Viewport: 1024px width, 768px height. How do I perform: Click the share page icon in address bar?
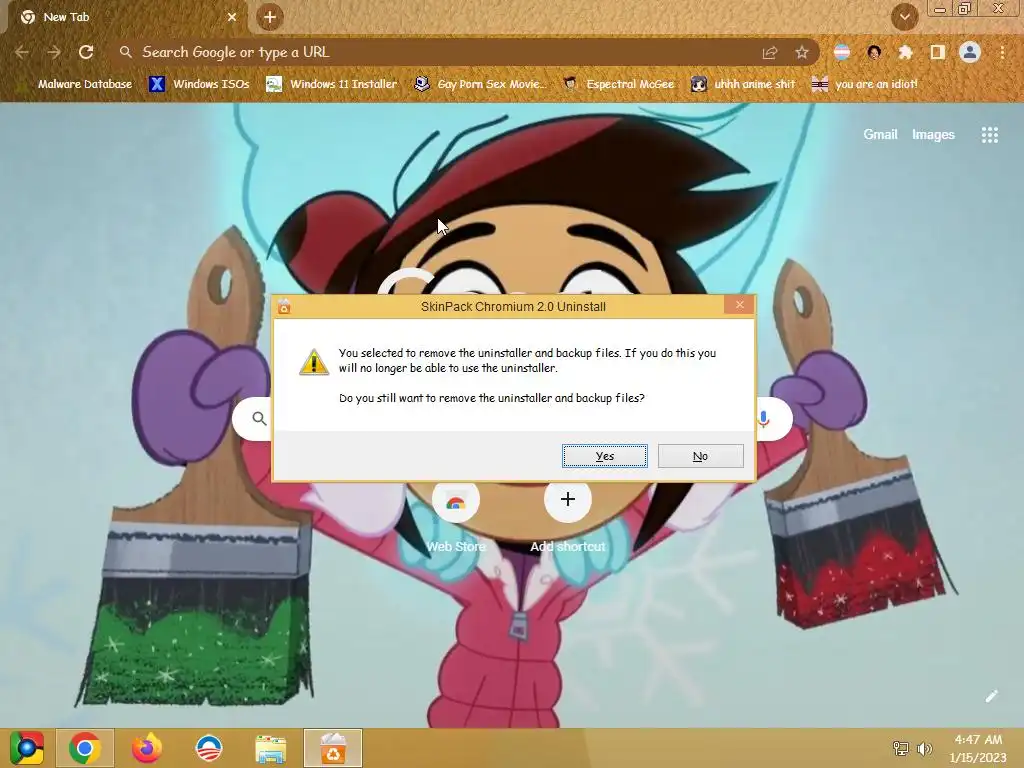[770, 52]
